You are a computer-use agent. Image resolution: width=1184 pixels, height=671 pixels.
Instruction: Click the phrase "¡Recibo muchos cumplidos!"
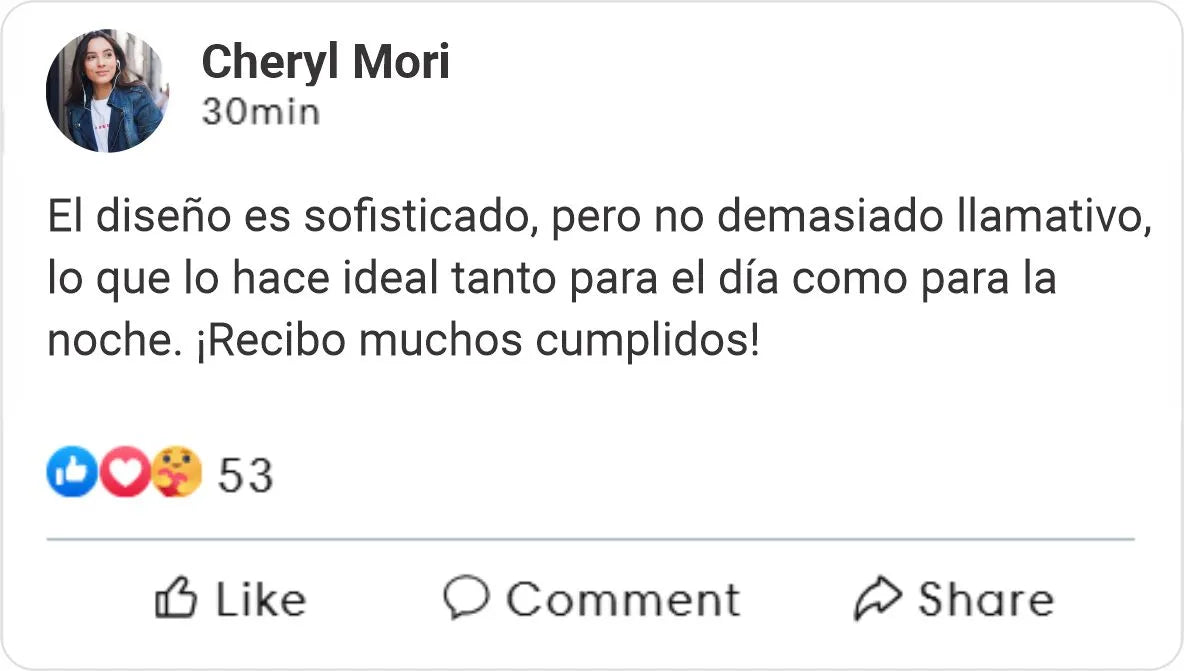(473, 341)
